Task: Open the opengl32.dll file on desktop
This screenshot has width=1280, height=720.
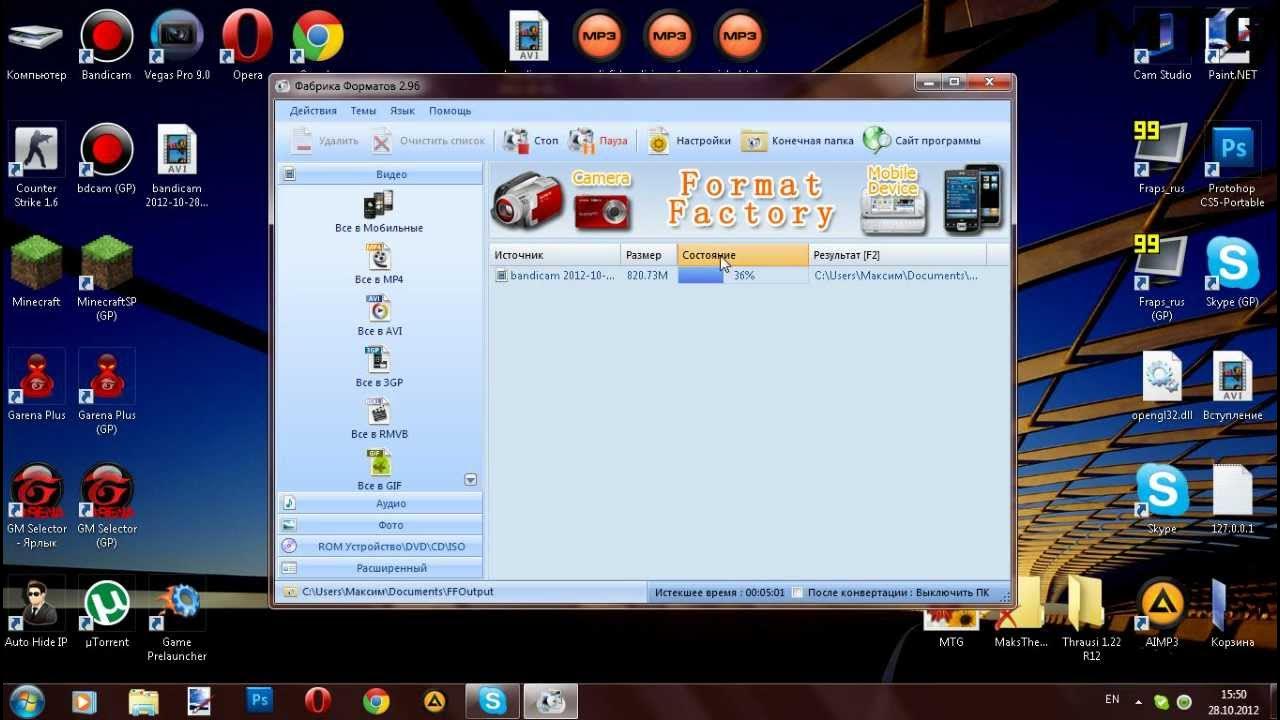Action: pos(1162,386)
